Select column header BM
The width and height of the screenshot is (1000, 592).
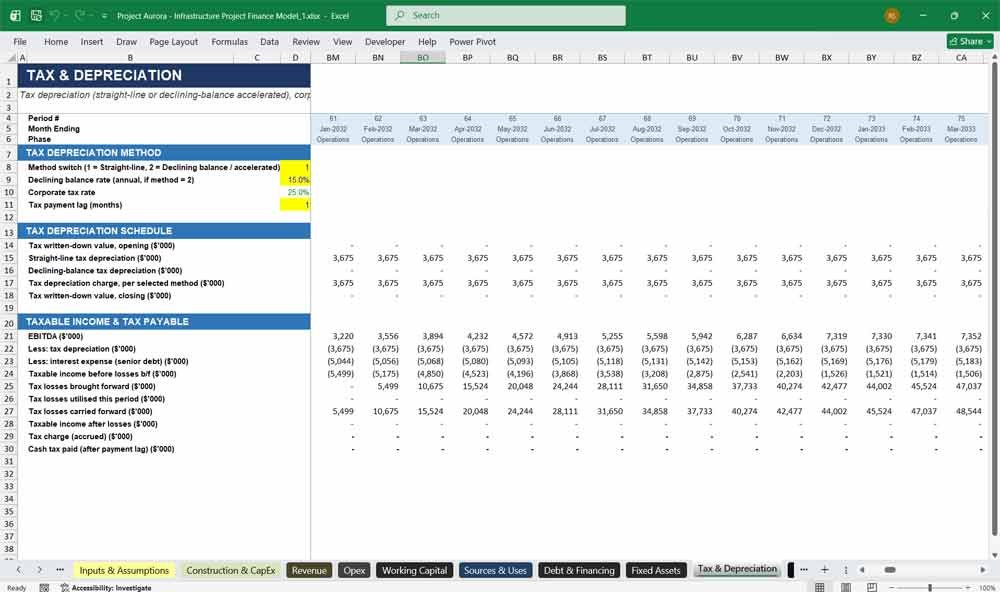point(333,57)
